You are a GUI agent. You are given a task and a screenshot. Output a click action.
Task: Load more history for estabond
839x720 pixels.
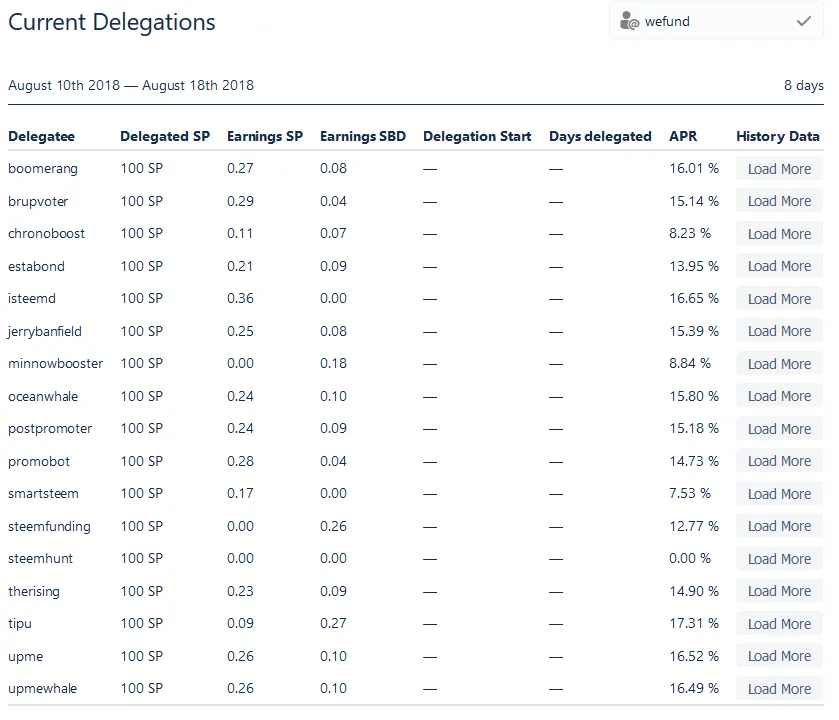779,266
